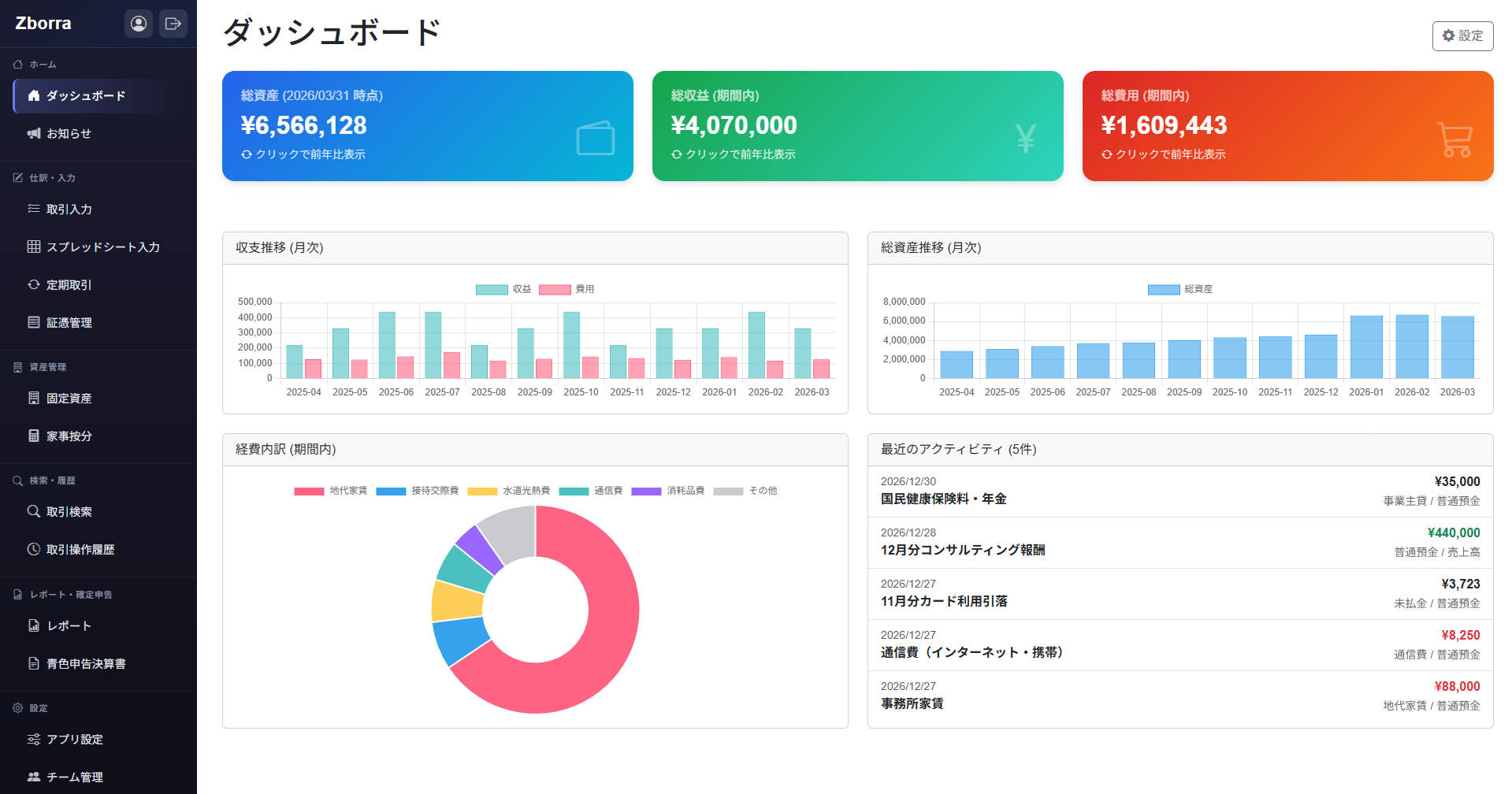Click the user profile icon
Screen dimensions: 1512x794
coord(139,24)
